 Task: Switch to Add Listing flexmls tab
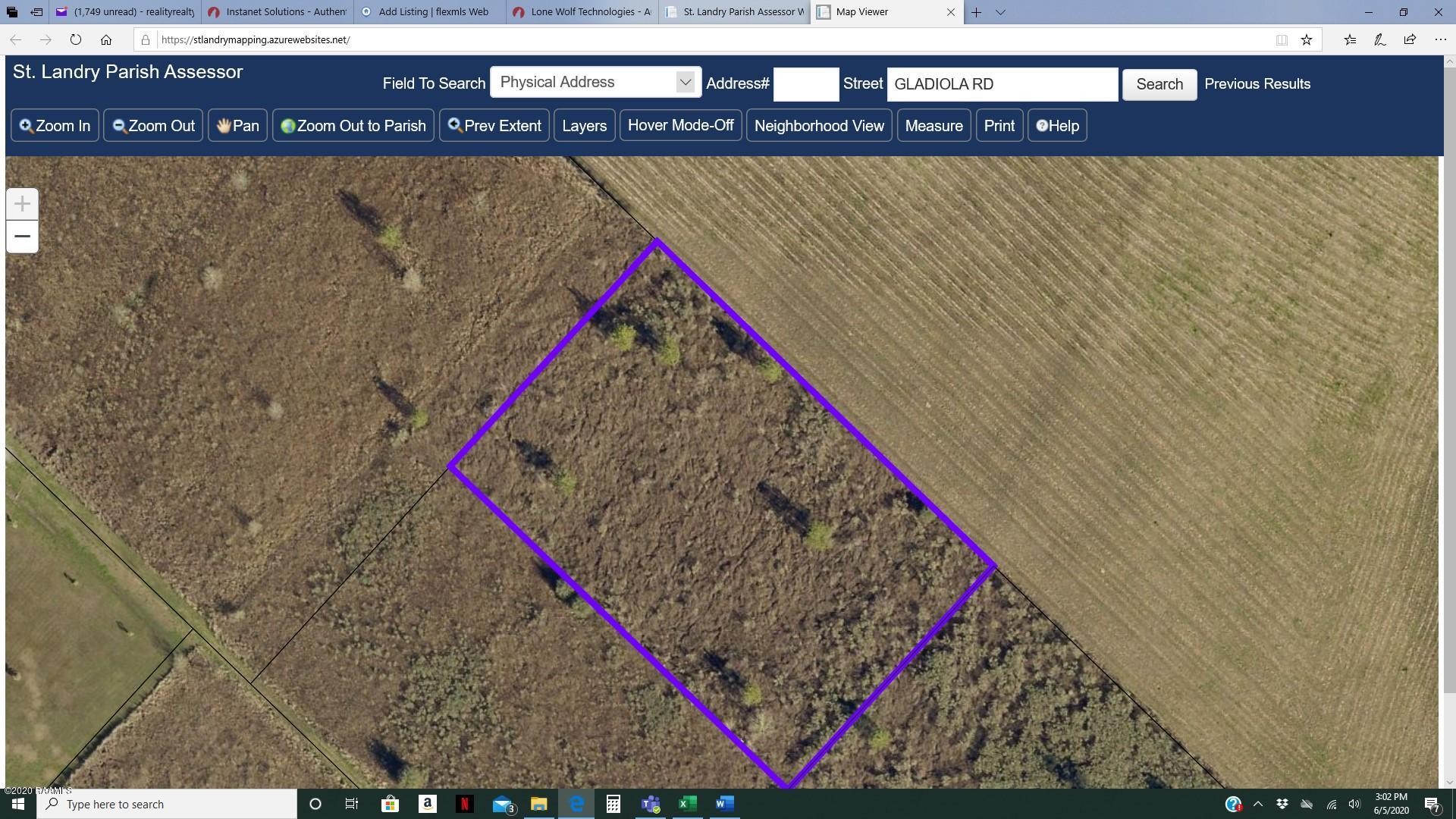point(430,12)
